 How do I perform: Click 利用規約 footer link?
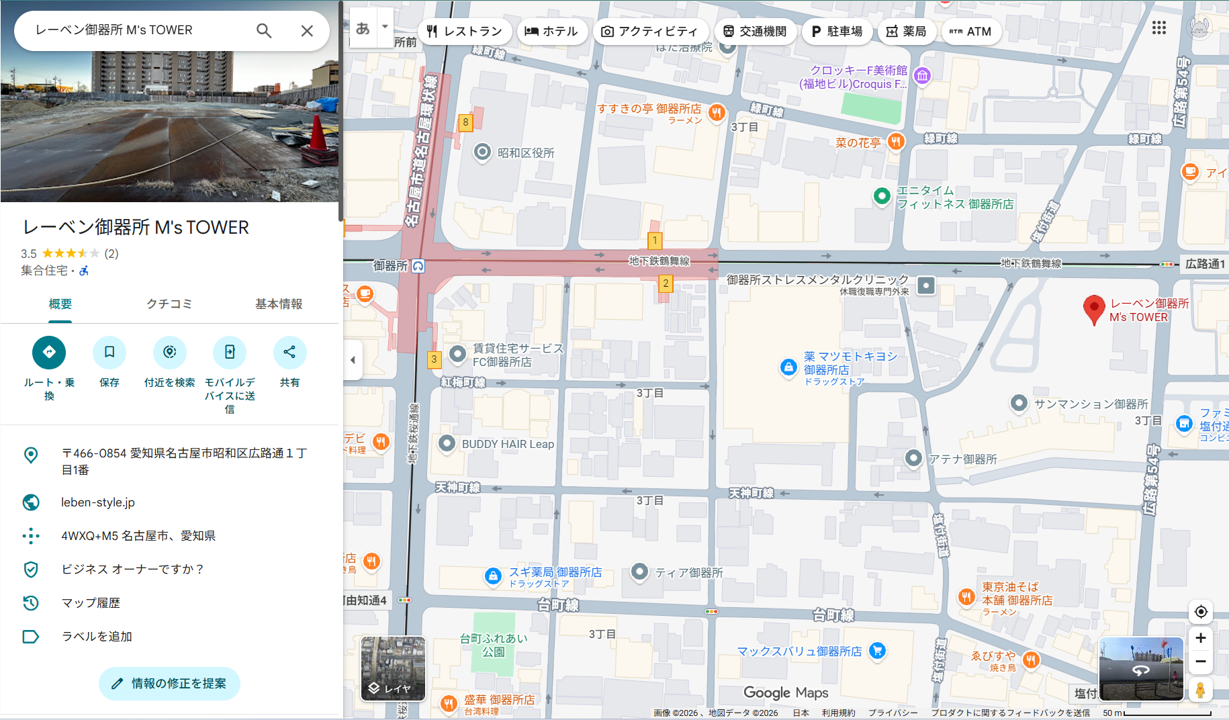838,713
